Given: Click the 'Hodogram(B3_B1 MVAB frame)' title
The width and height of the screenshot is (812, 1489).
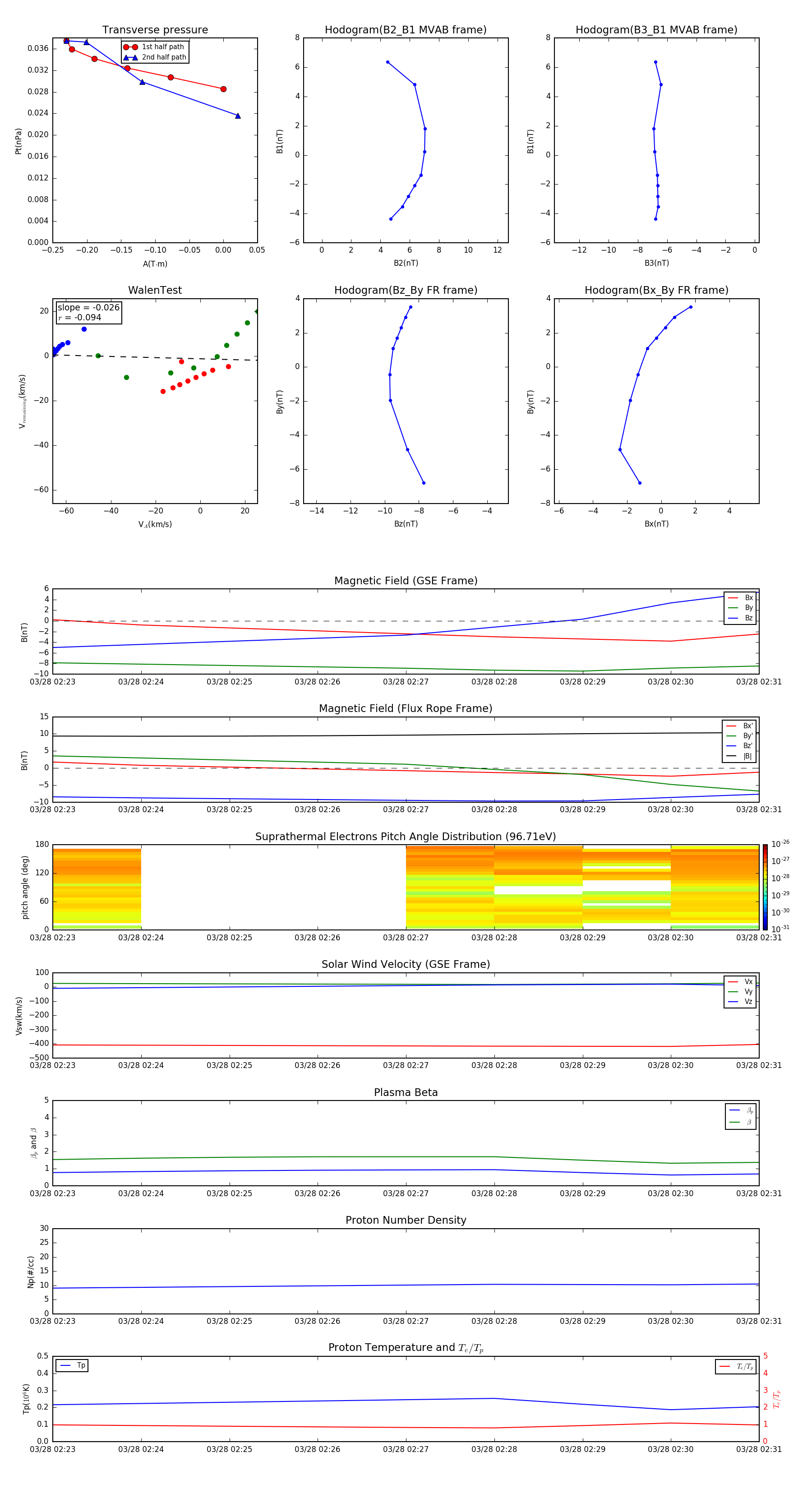Looking at the screenshot, I should click(656, 29).
